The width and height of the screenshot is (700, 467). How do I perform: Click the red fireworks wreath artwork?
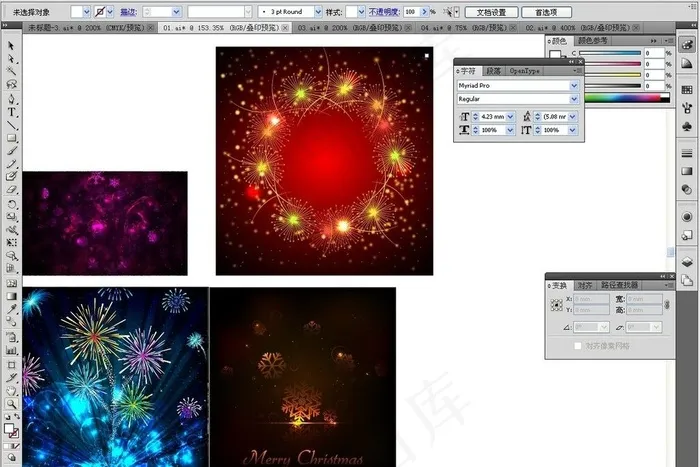point(324,161)
